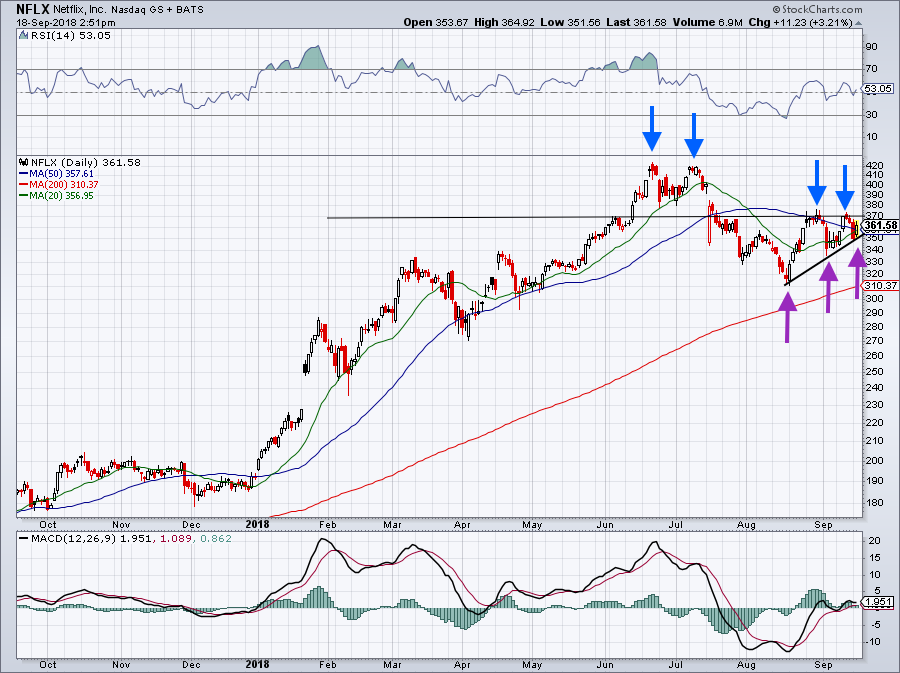900x673 pixels.
Task: Click the red line swatch beside MA(200)
Action: pos(24,185)
